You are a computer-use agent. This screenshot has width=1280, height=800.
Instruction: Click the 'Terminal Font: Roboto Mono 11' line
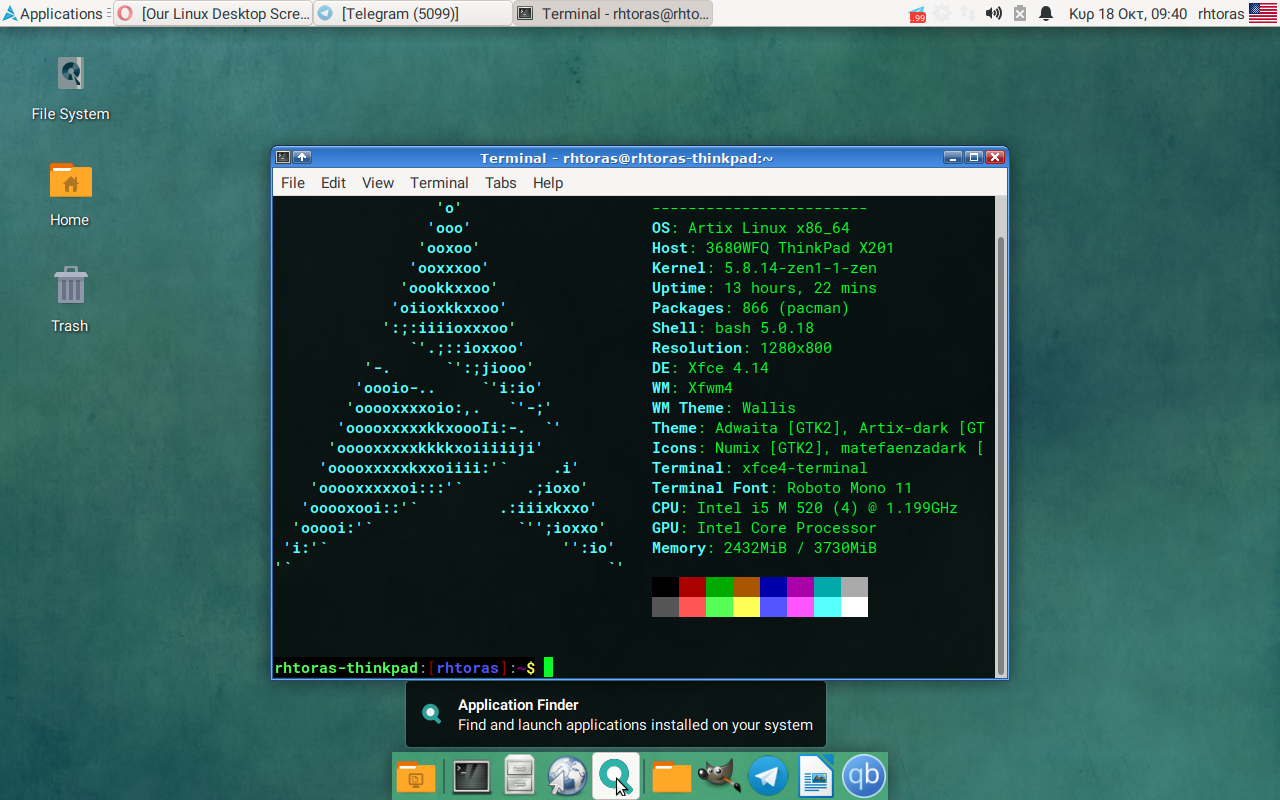[x=782, y=488]
